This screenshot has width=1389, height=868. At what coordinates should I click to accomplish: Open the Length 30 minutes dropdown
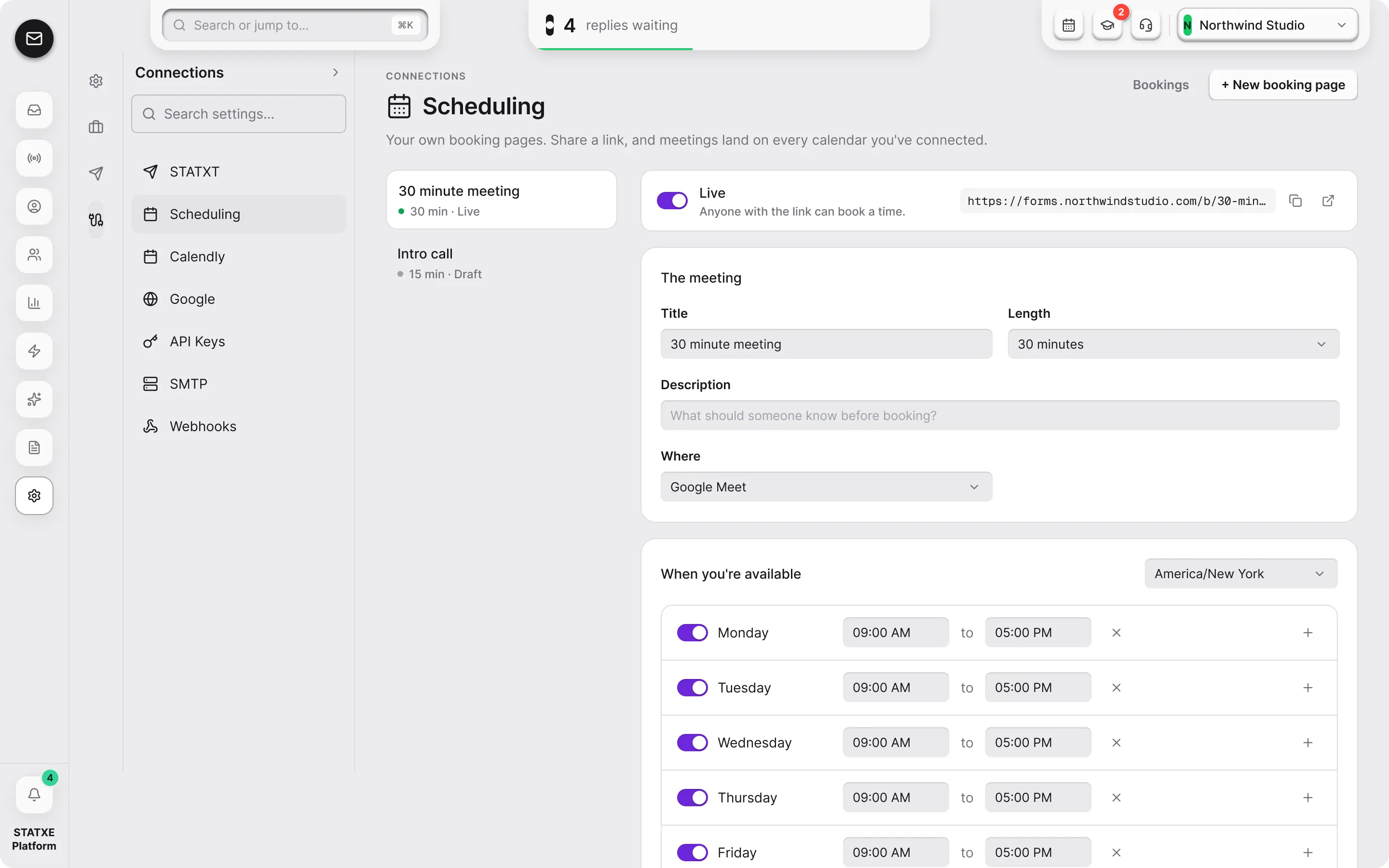1173,344
